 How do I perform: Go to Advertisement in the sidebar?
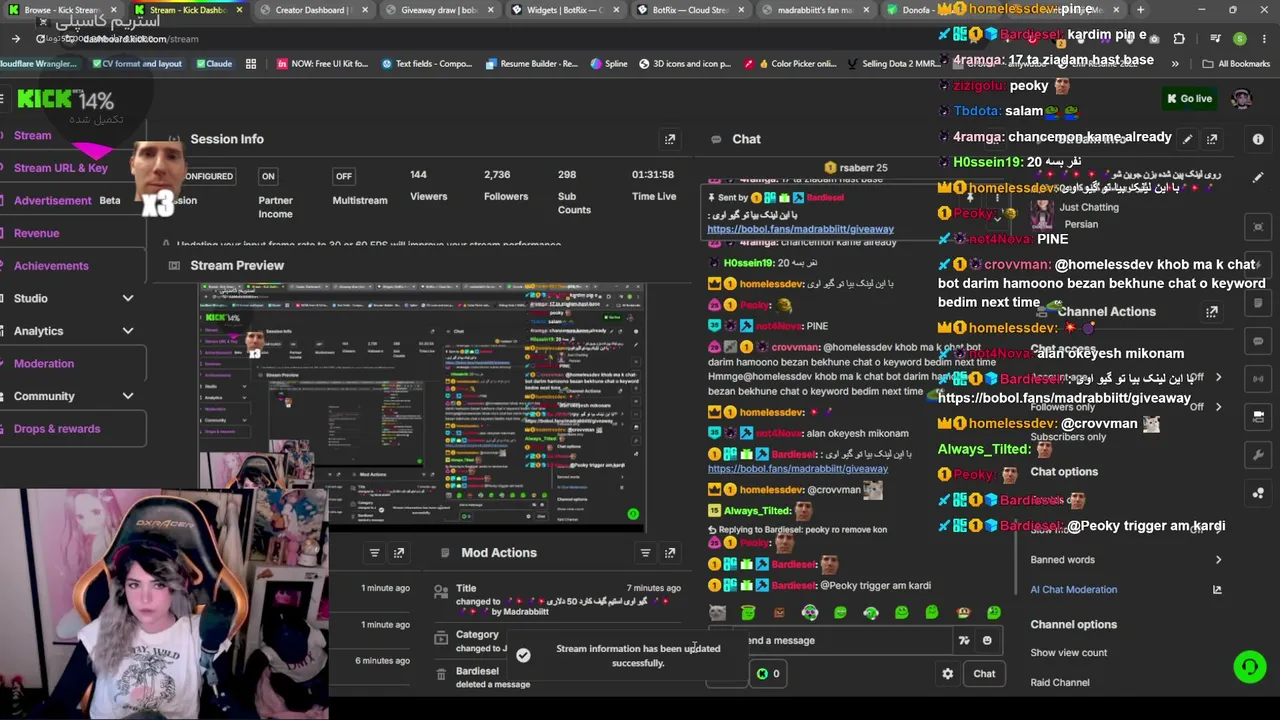coord(53,201)
